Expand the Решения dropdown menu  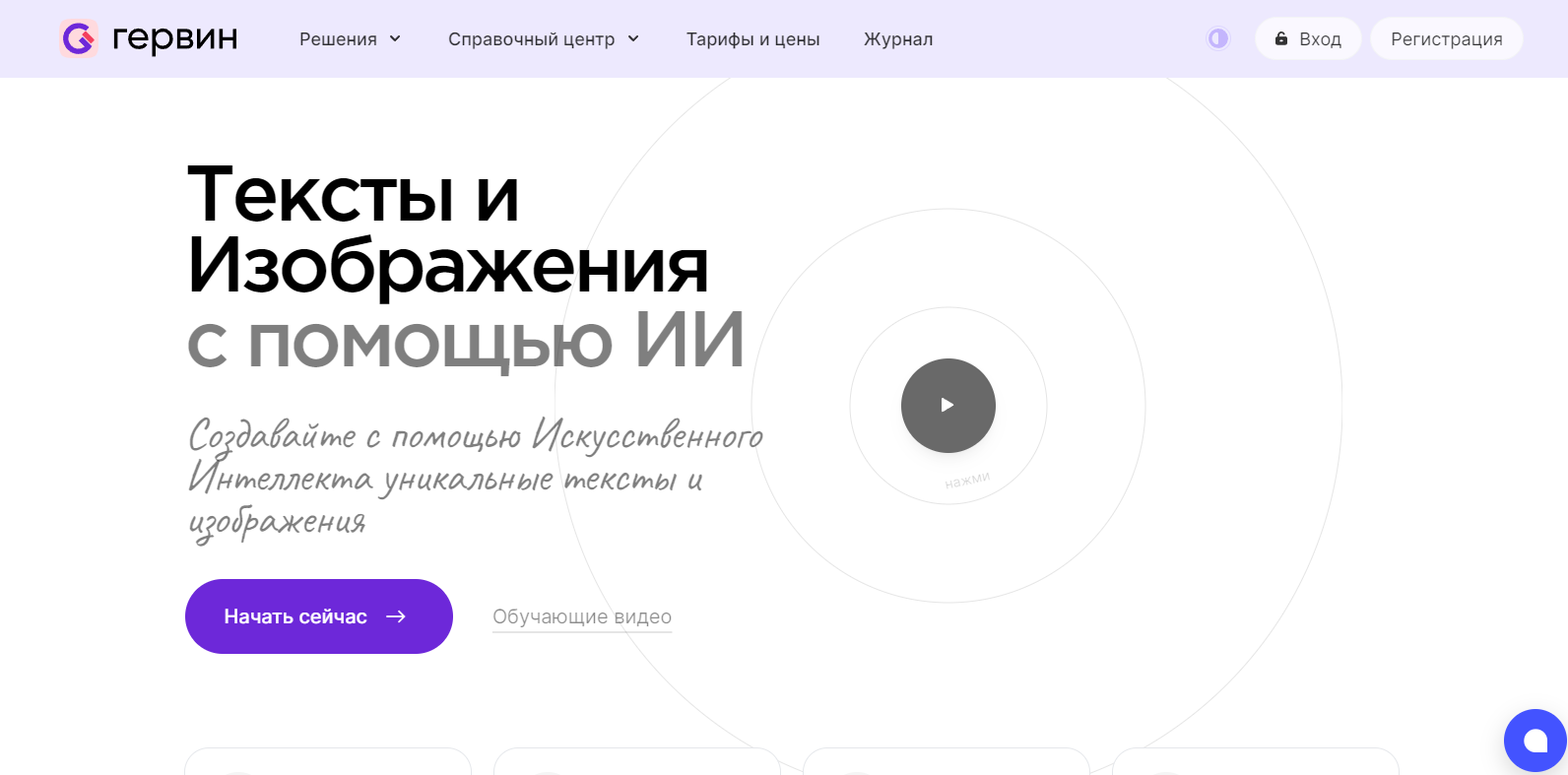[351, 38]
